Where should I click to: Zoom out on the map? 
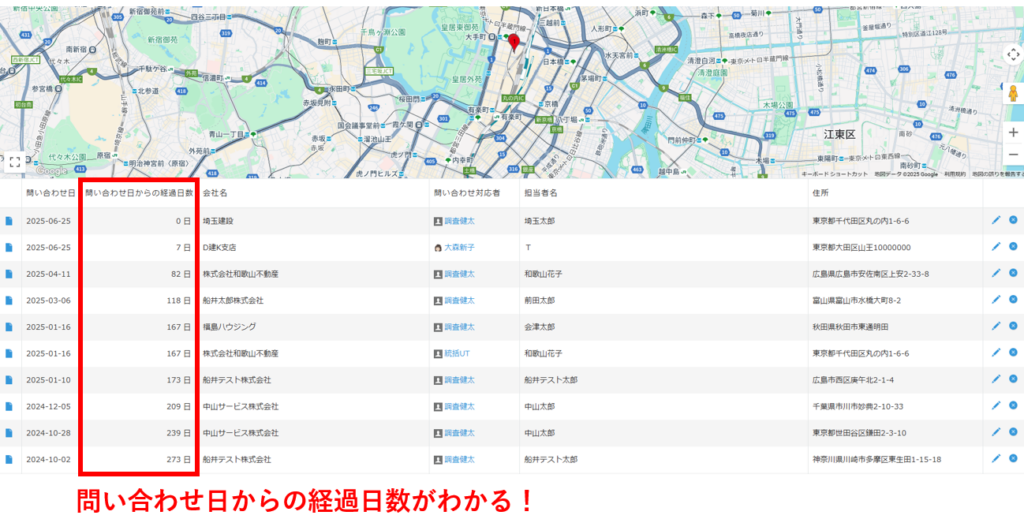tap(1013, 155)
